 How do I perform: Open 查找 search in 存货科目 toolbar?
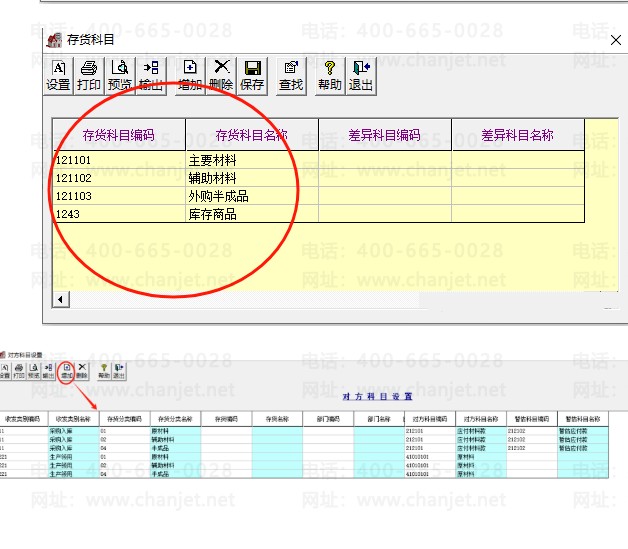291,76
